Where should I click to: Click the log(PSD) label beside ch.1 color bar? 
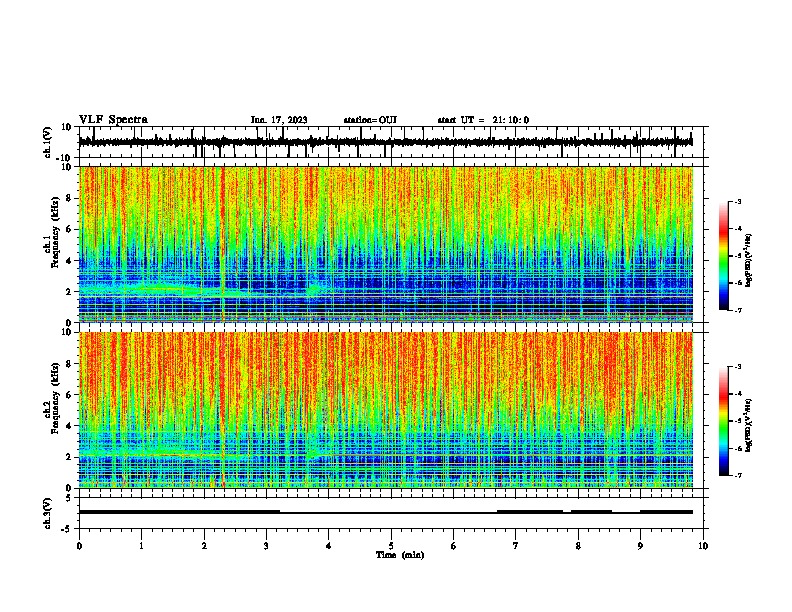tap(749, 261)
